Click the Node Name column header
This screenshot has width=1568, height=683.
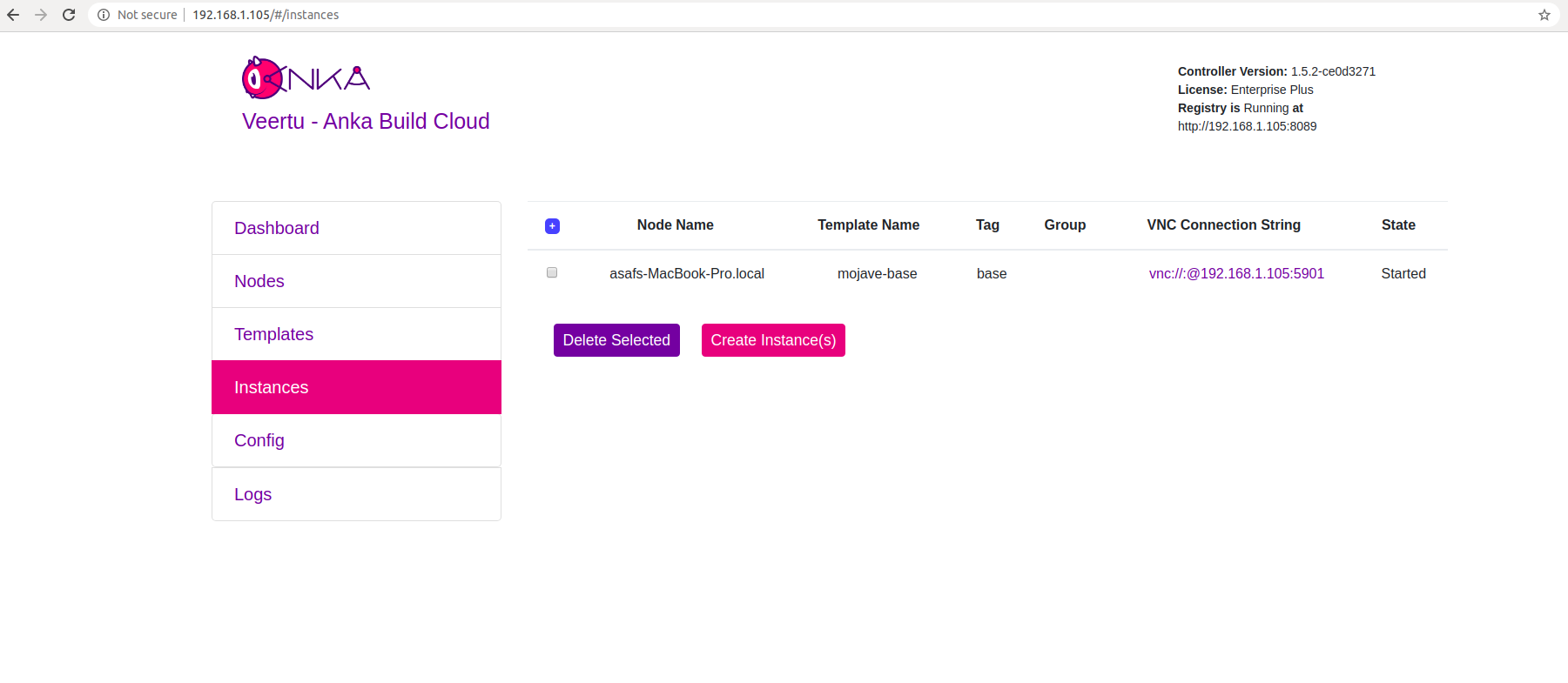click(x=675, y=224)
